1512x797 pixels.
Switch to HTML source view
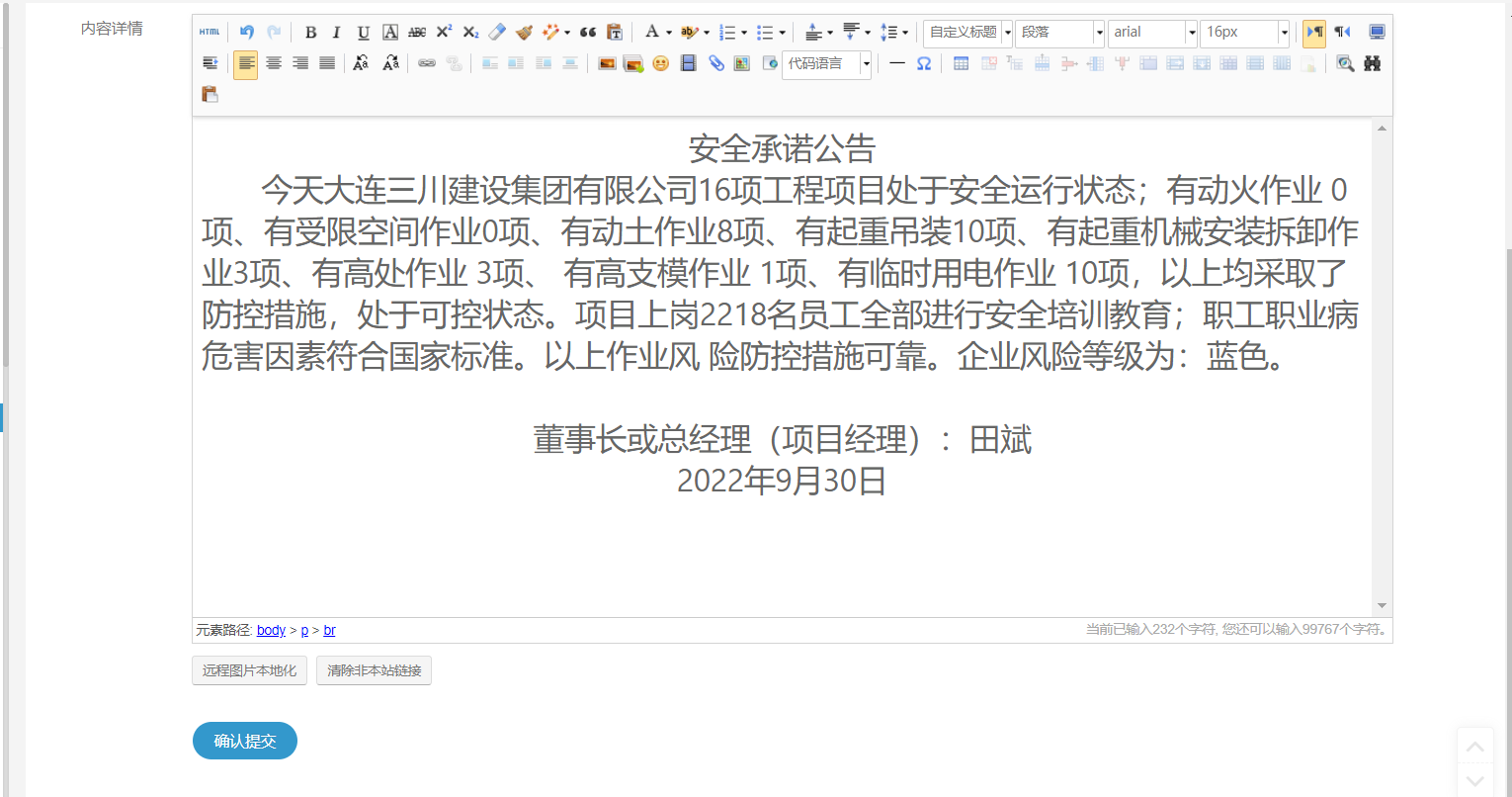tap(210, 33)
